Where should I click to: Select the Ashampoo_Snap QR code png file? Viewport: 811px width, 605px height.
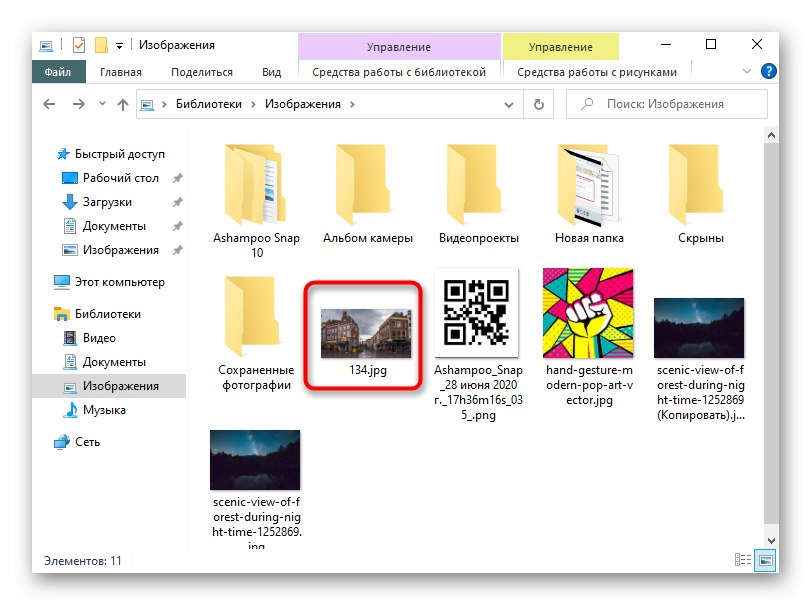(478, 345)
